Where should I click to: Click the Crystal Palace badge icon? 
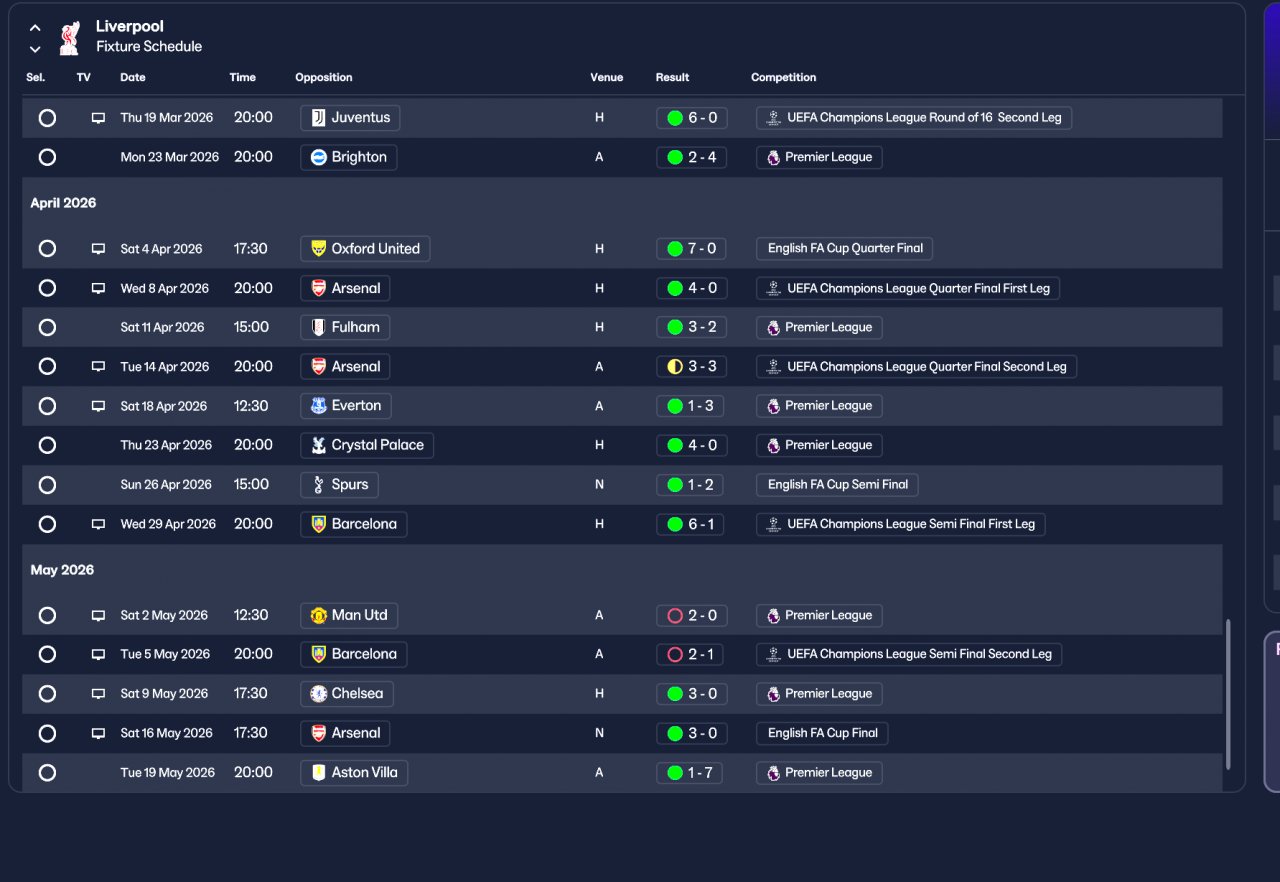(318, 445)
